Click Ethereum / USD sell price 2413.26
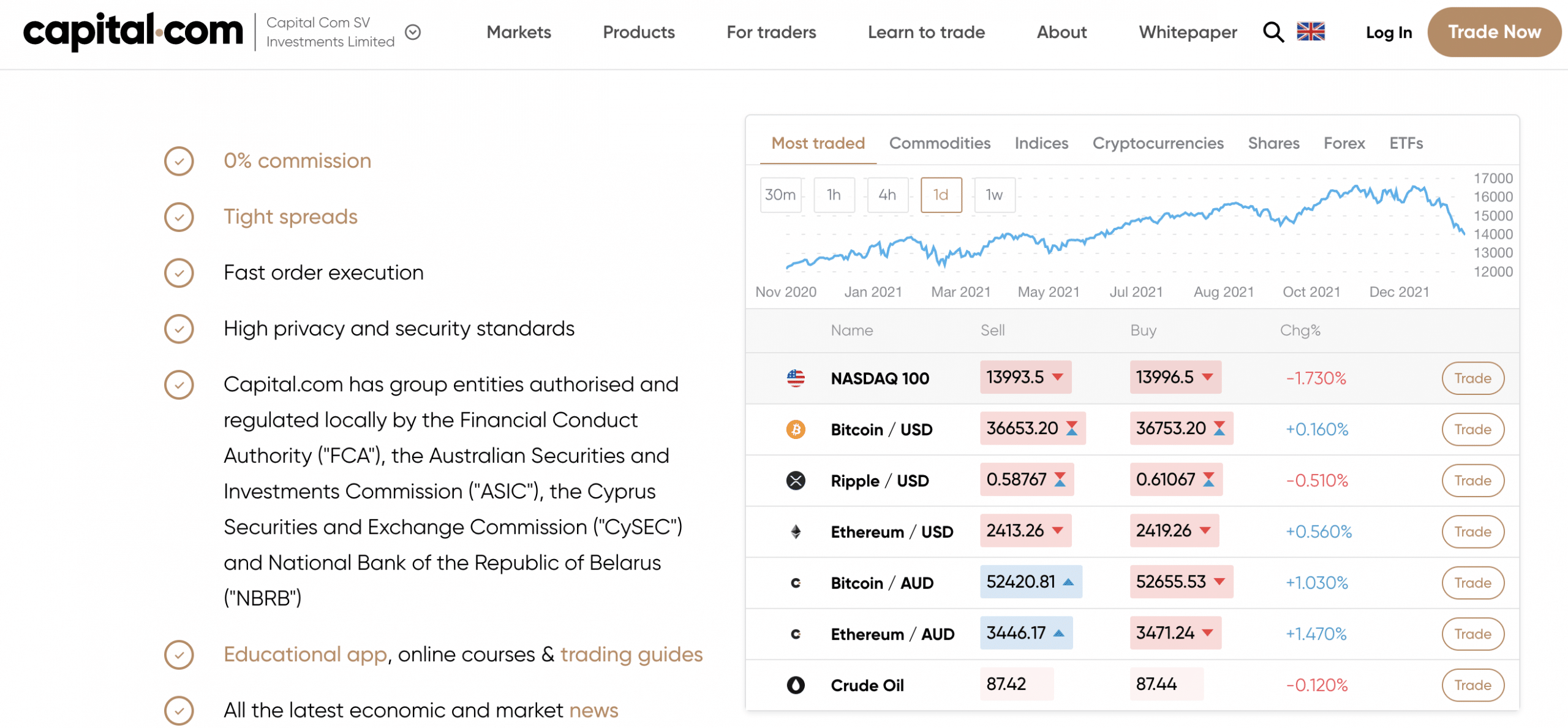Image resolution: width=1568 pixels, height=728 pixels. [x=1025, y=531]
